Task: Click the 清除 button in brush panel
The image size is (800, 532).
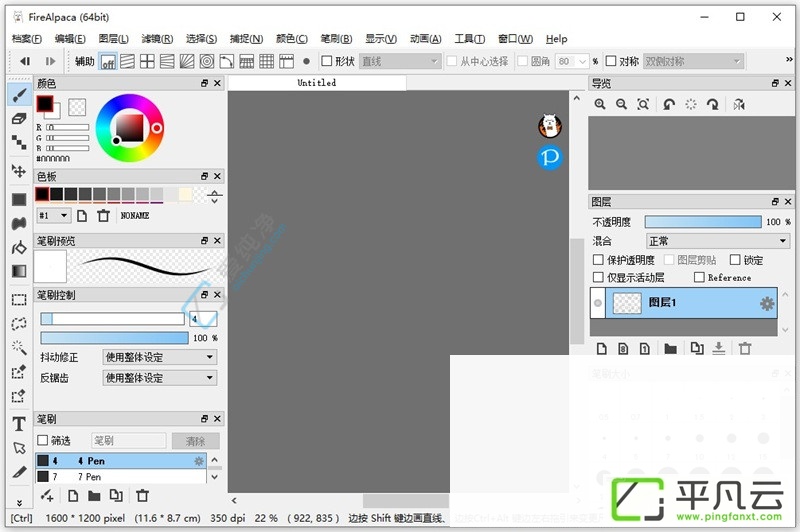Action: point(195,441)
